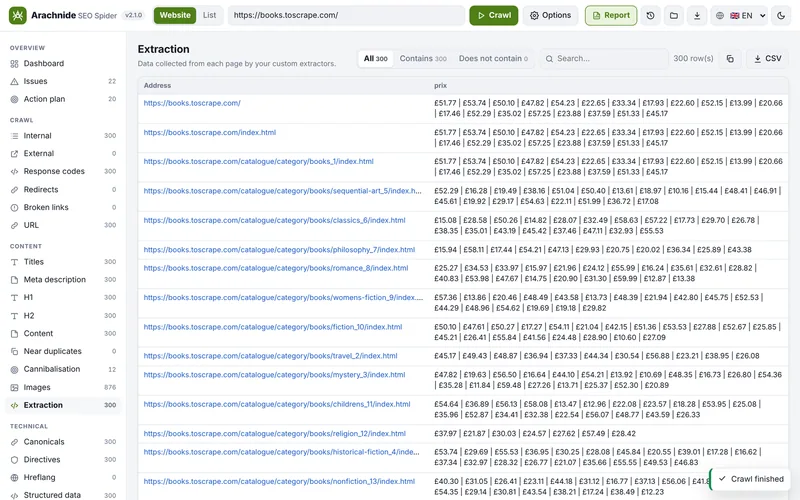Click the H2 icon in sidebar

pos(14,316)
